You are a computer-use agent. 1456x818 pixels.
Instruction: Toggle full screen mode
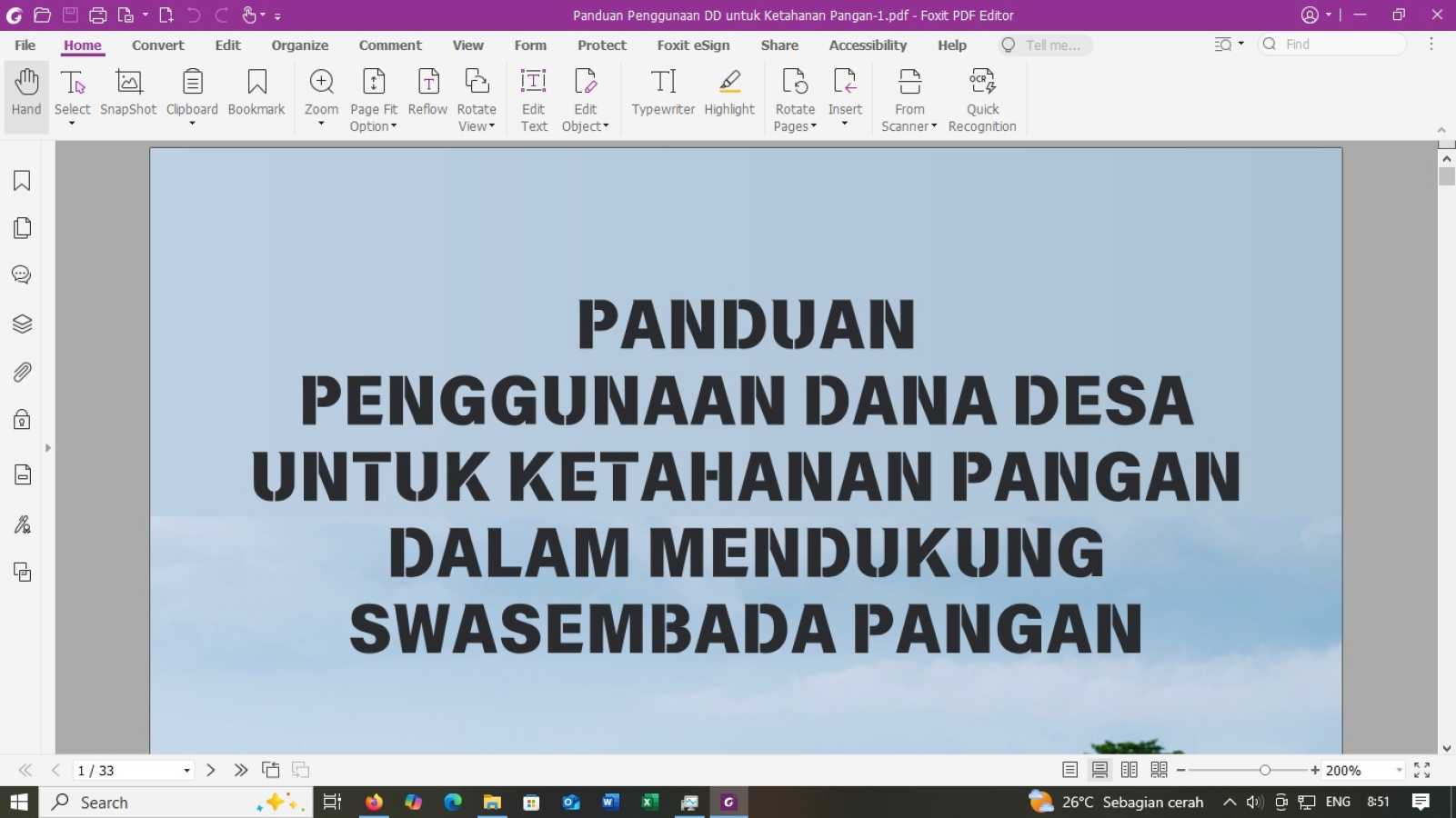pos(1422,770)
